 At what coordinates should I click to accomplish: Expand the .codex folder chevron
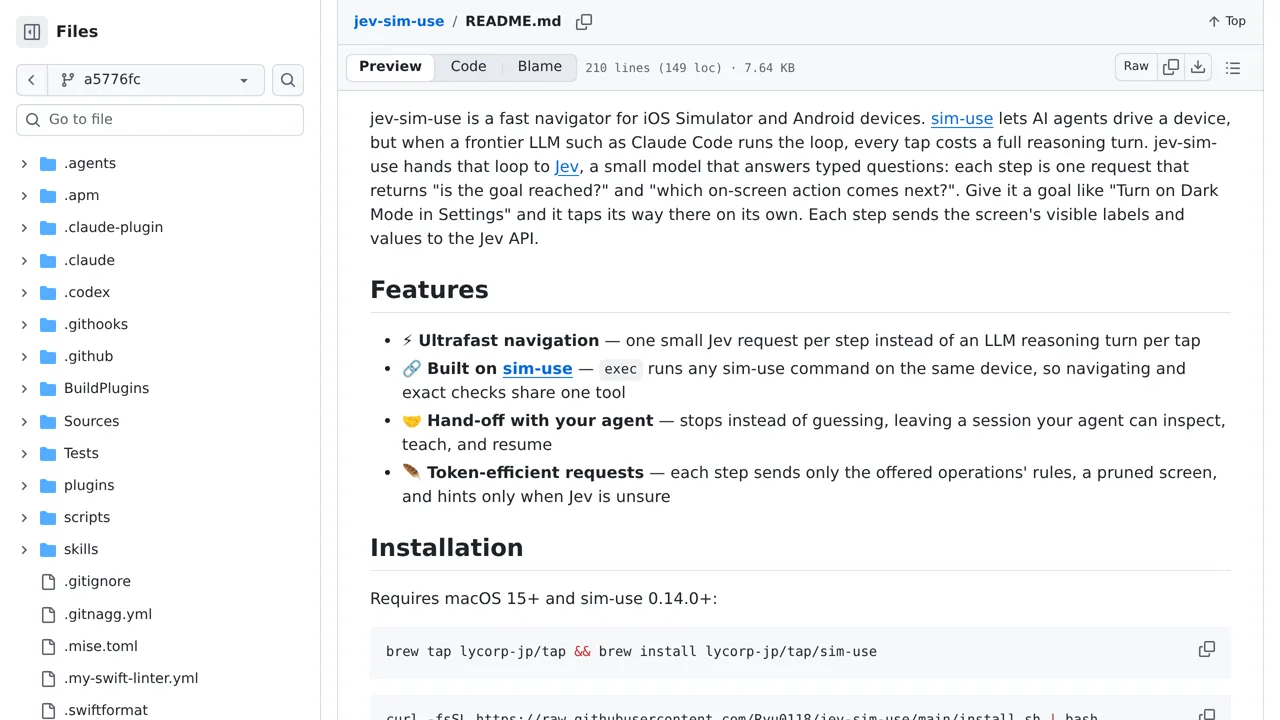[24, 292]
